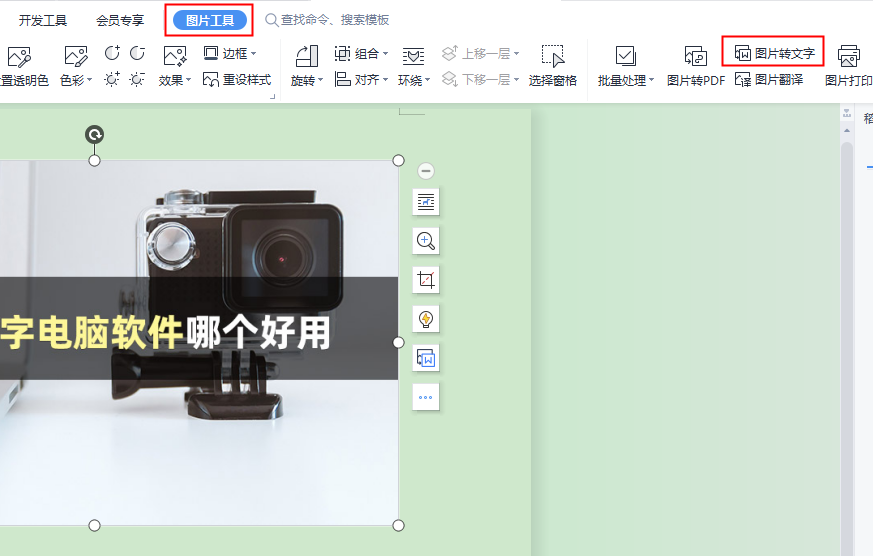The width and height of the screenshot is (873, 556).
Task: Decrease contrast with the minus half-circle icon
Action: (138, 53)
